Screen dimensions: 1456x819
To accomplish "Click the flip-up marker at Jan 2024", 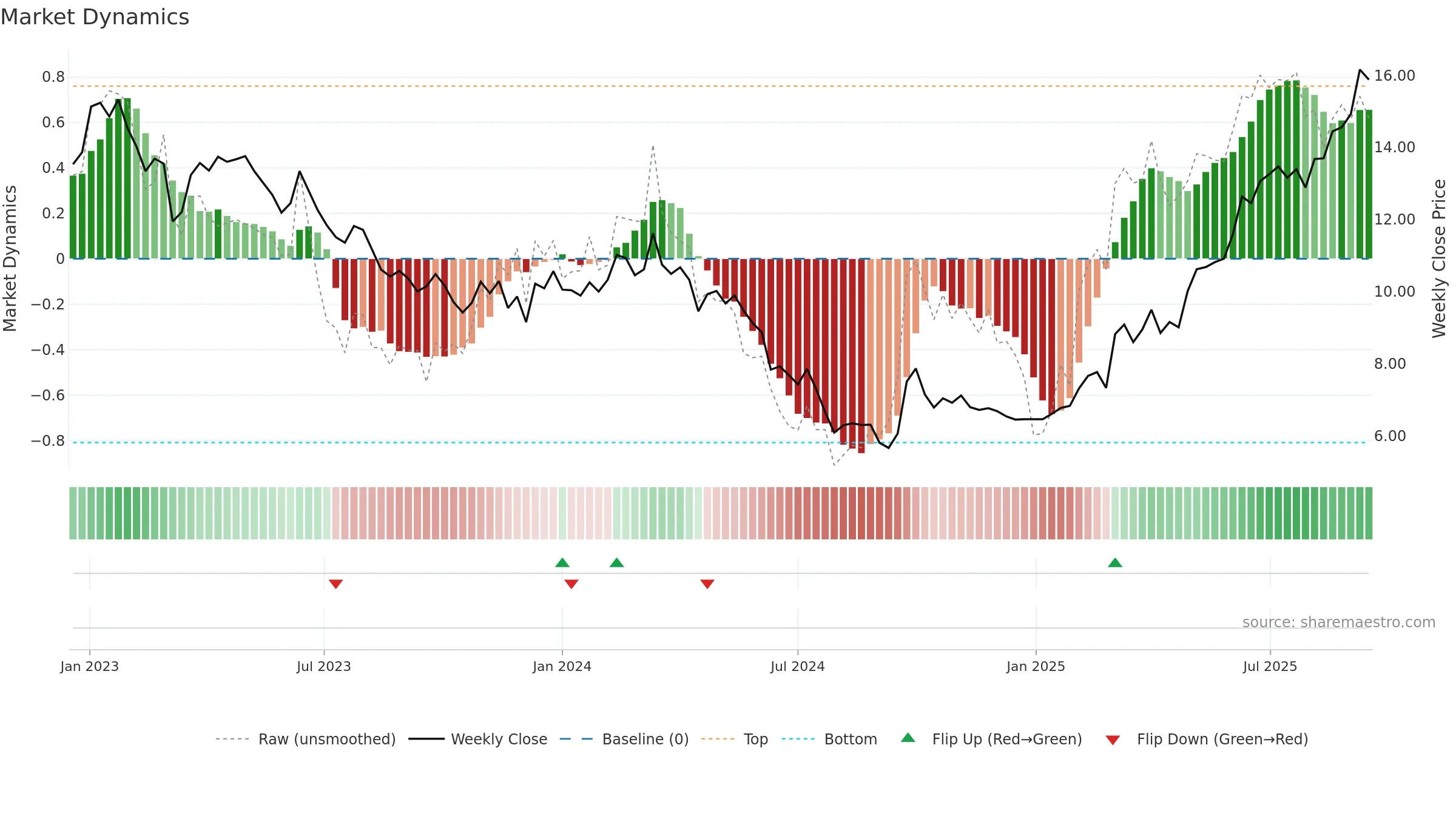I will tap(562, 562).
